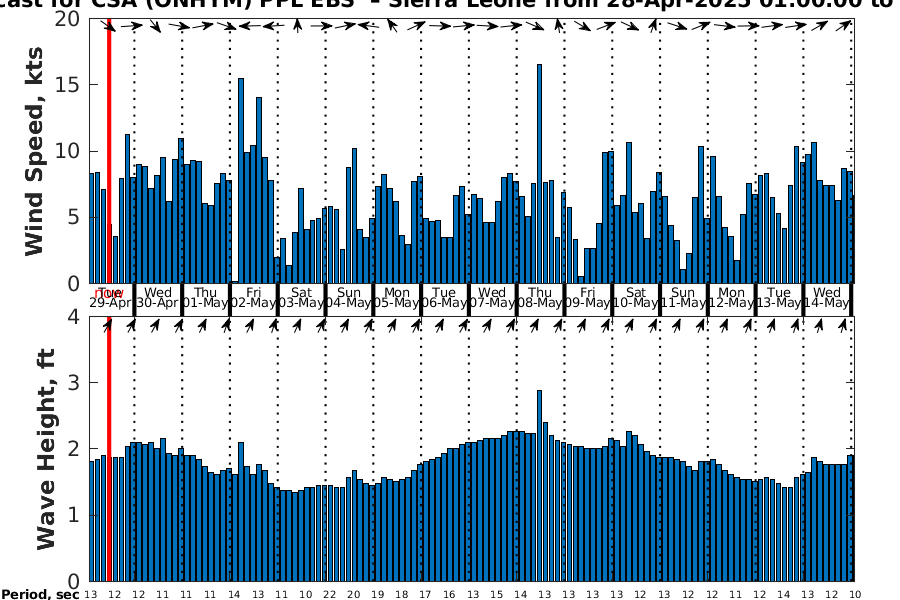Click the '20' tick atop Wind Speed axis
This screenshot has width=900, height=600.
coord(67,18)
